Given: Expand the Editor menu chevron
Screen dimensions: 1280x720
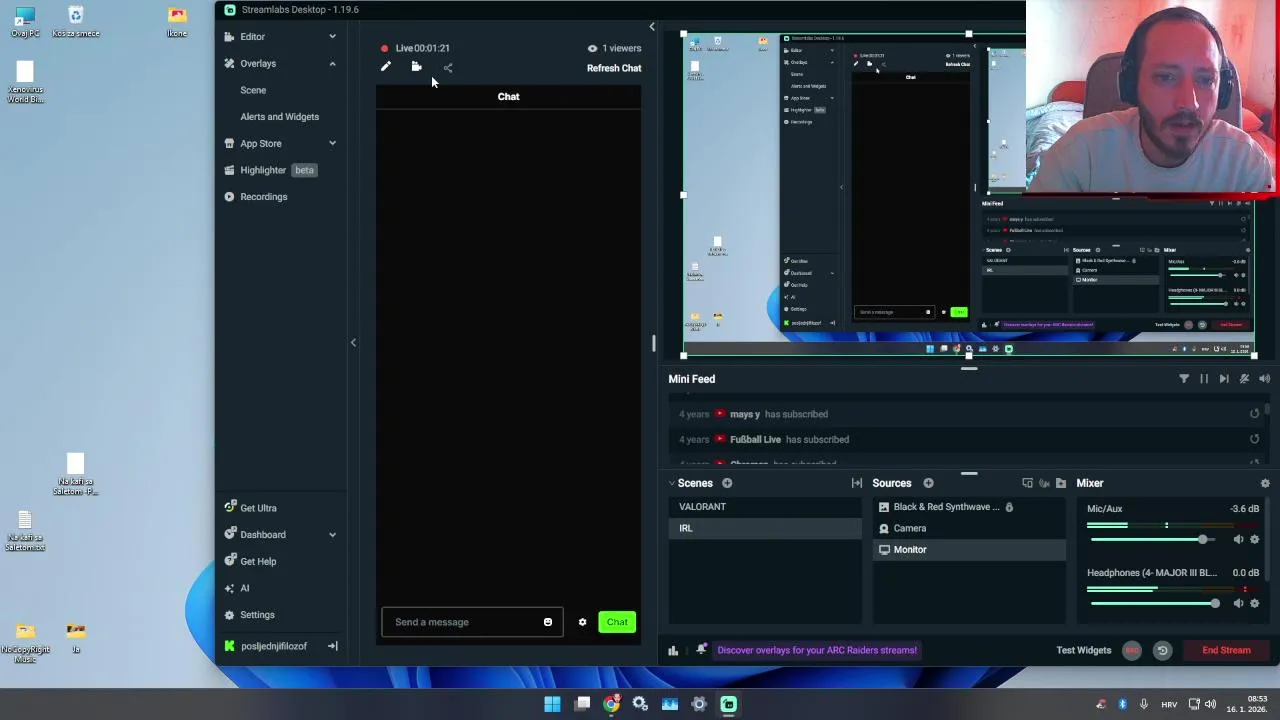Looking at the screenshot, I should (x=332, y=37).
